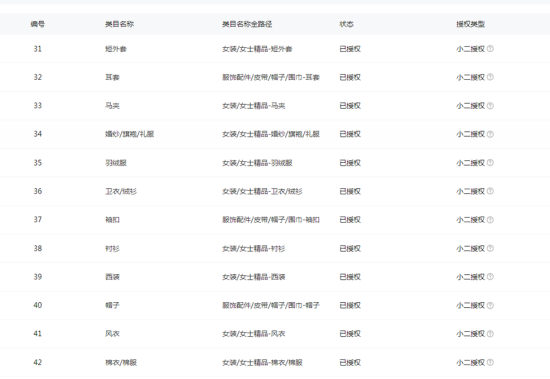This screenshot has width=550, height=379.
Task: Click the path 服饰配件/皮带/帽子/围巾-袖扣
Action: pos(271,220)
